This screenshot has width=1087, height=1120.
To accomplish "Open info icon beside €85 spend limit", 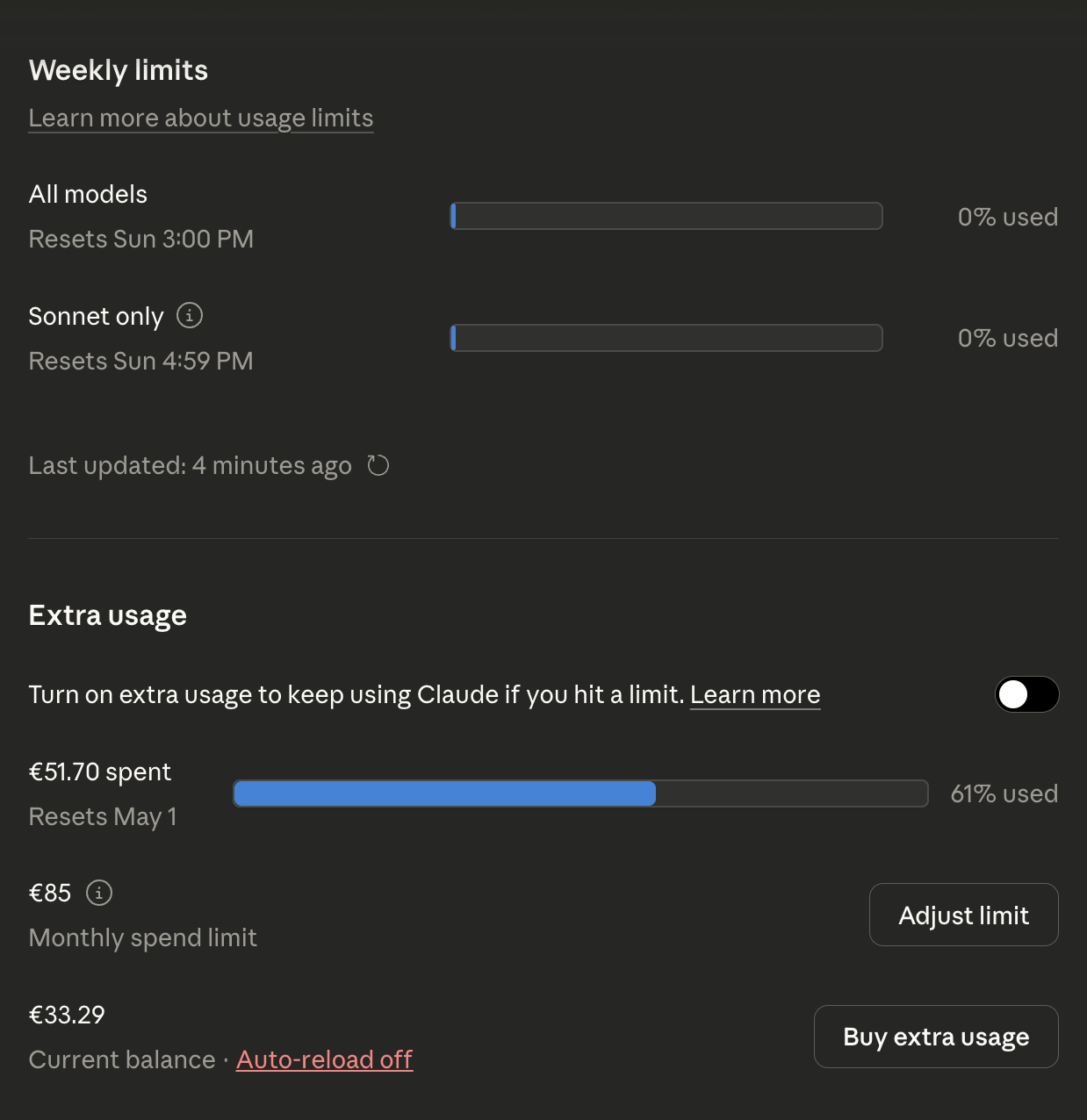I will point(99,893).
